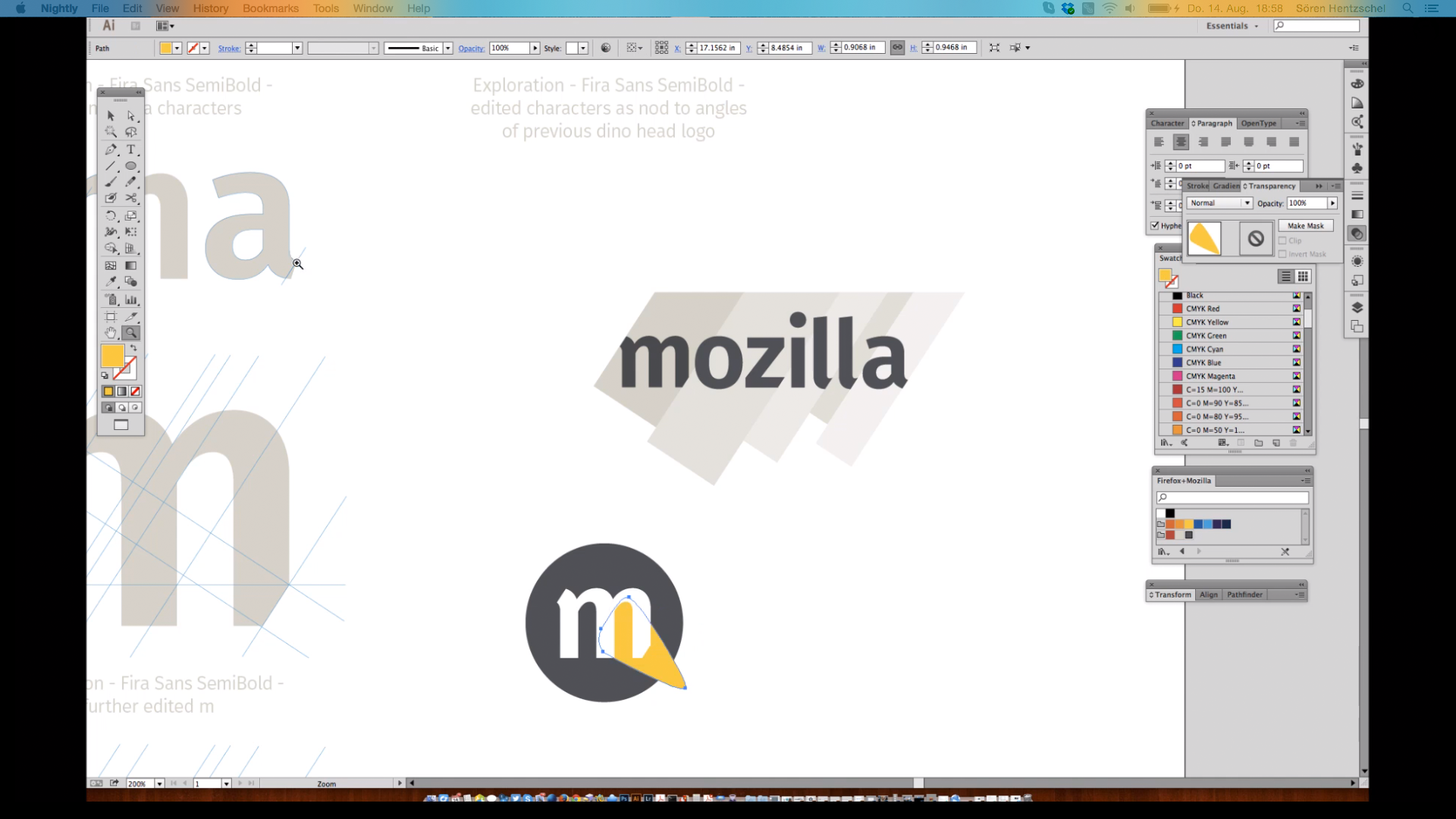Switch to the Character tab
The width and height of the screenshot is (1456, 819).
coord(1166,123)
